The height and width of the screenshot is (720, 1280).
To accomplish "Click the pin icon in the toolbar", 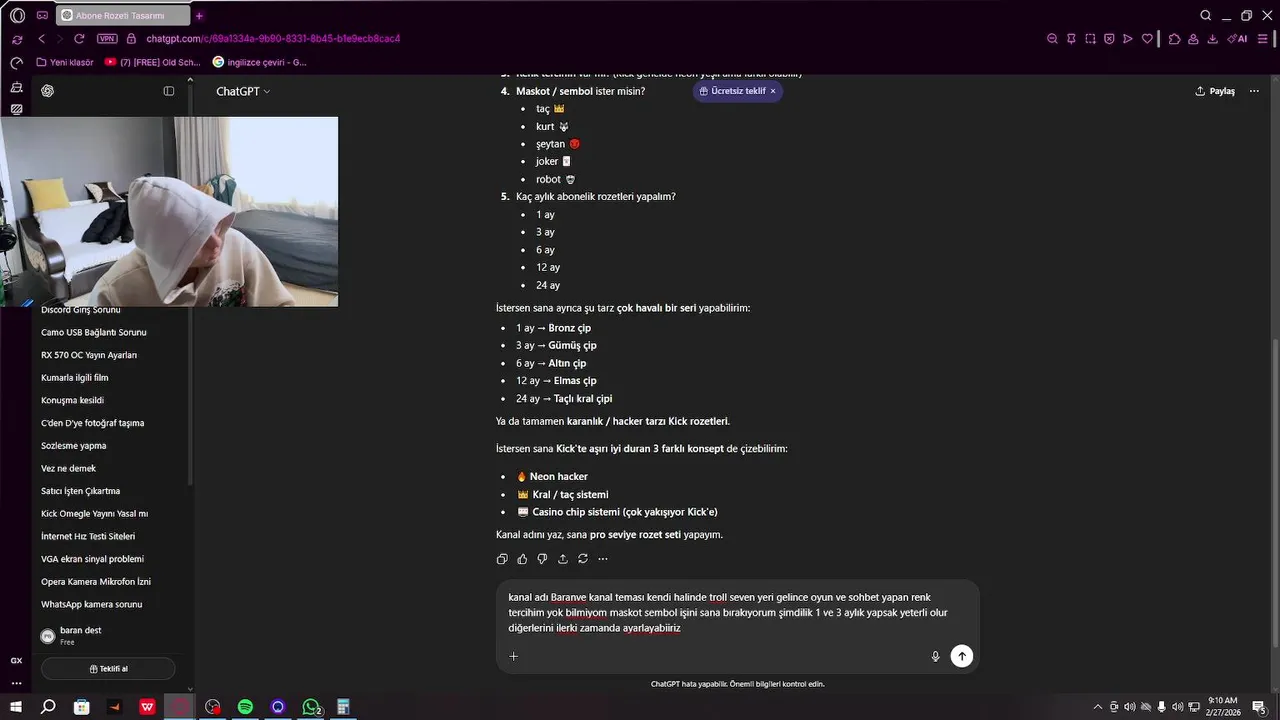I will 1071,39.
